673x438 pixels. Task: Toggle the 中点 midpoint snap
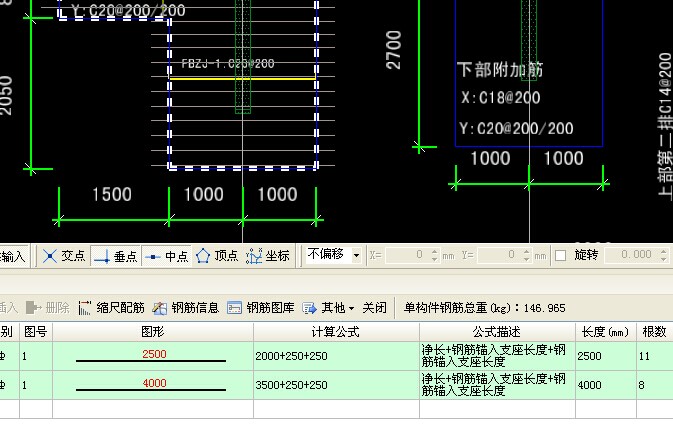(x=167, y=256)
